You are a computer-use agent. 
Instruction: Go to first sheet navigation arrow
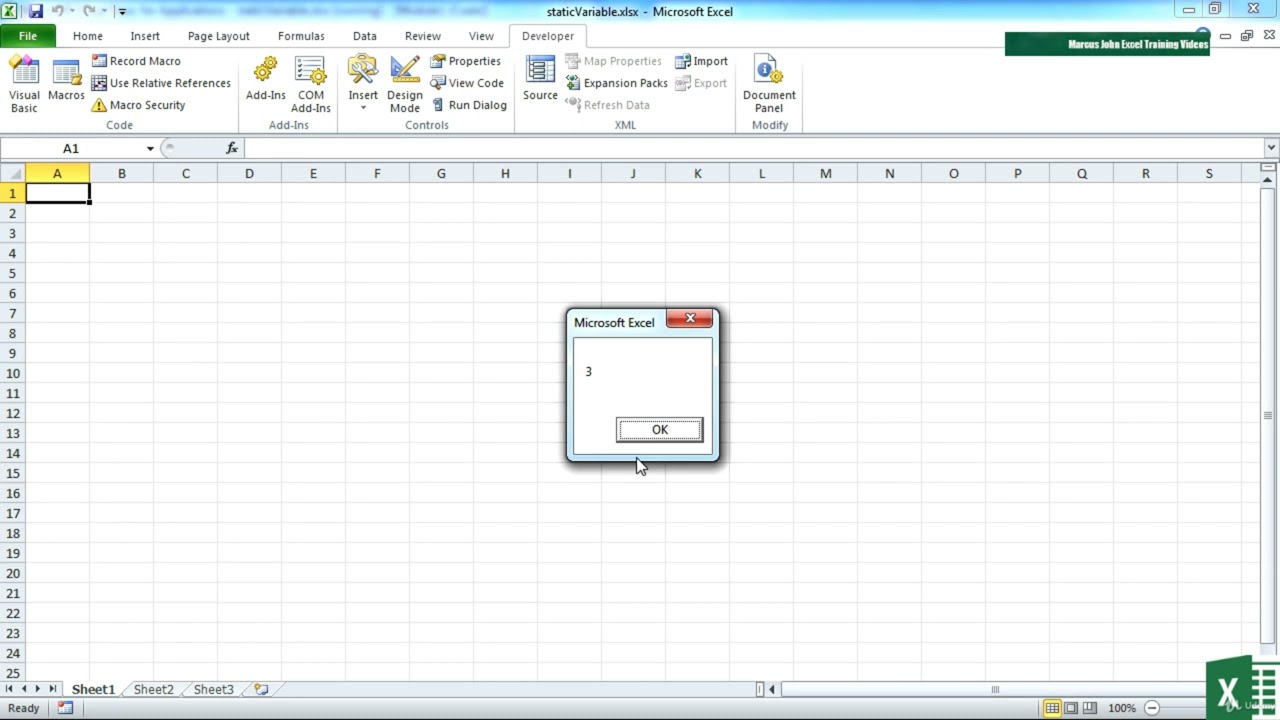9,689
